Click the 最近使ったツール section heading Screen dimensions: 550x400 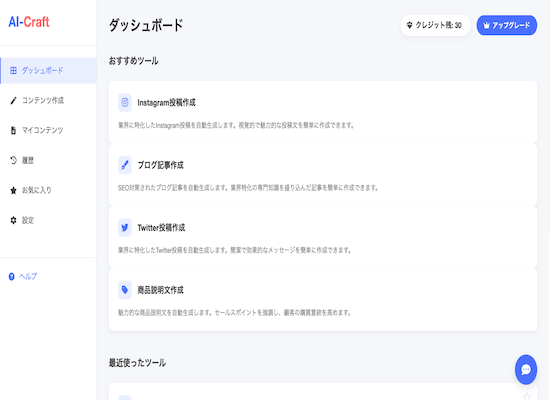point(137,363)
